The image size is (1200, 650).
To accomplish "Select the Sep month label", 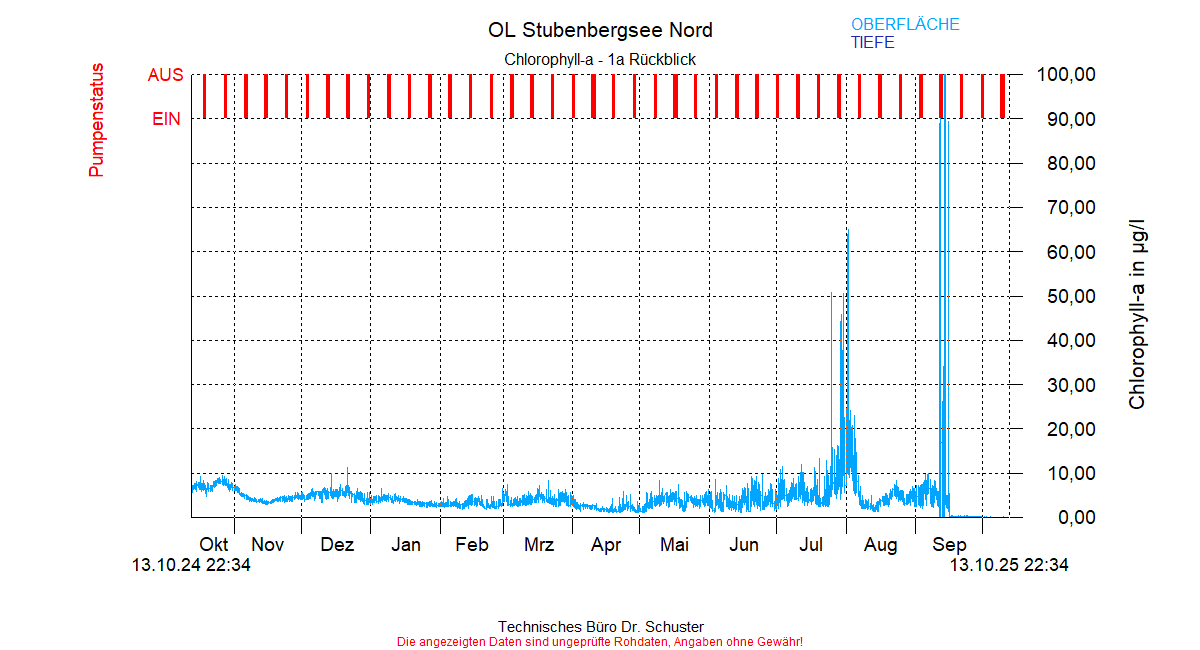I will point(949,545).
